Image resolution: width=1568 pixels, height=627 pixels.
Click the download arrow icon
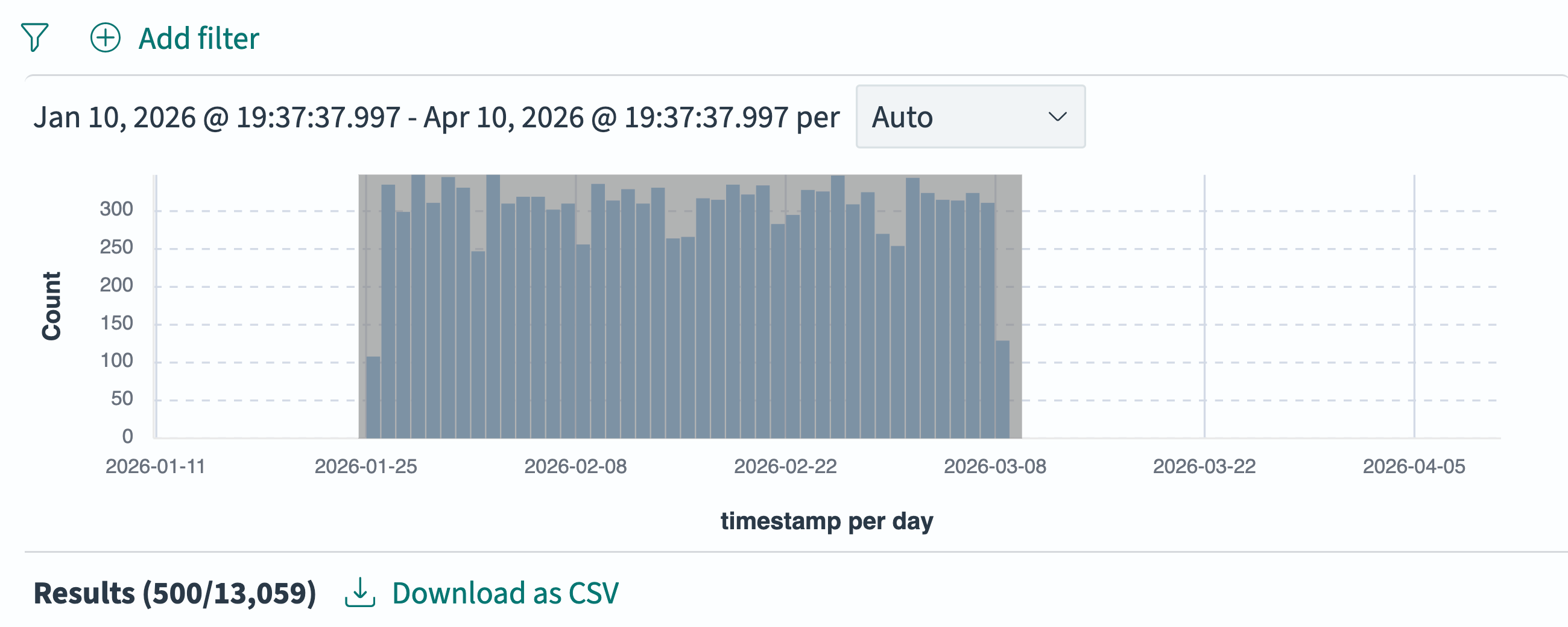tap(360, 592)
